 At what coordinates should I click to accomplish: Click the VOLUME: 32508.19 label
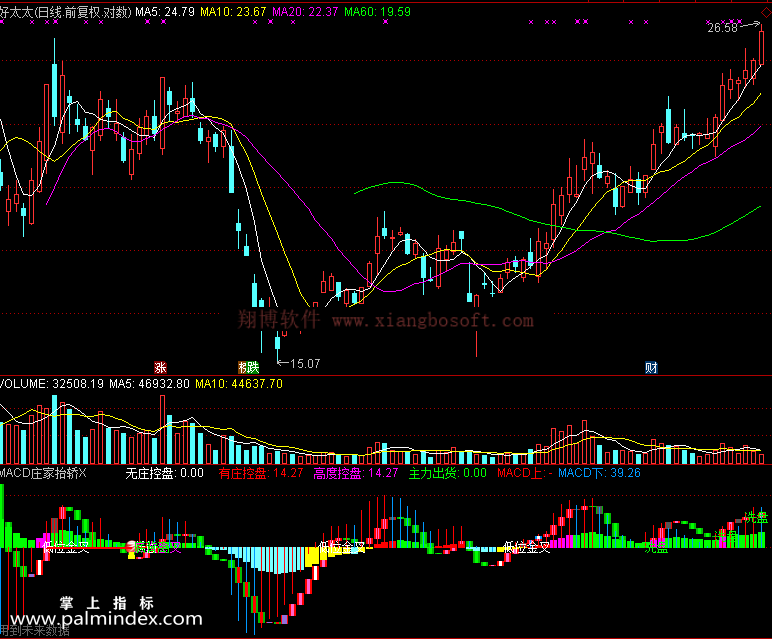click(x=52, y=383)
